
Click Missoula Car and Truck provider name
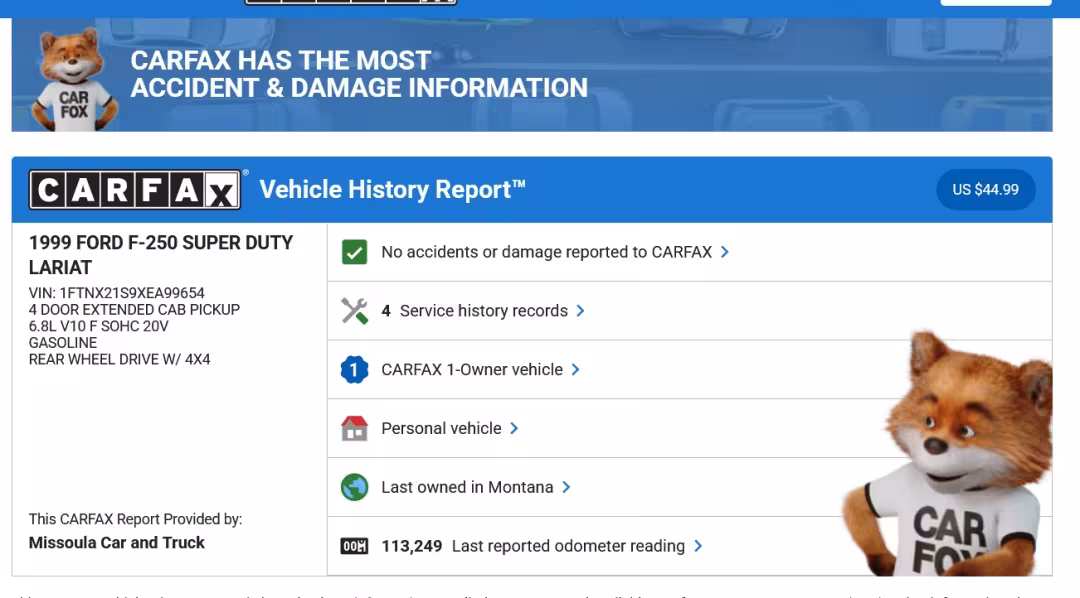(116, 543)
